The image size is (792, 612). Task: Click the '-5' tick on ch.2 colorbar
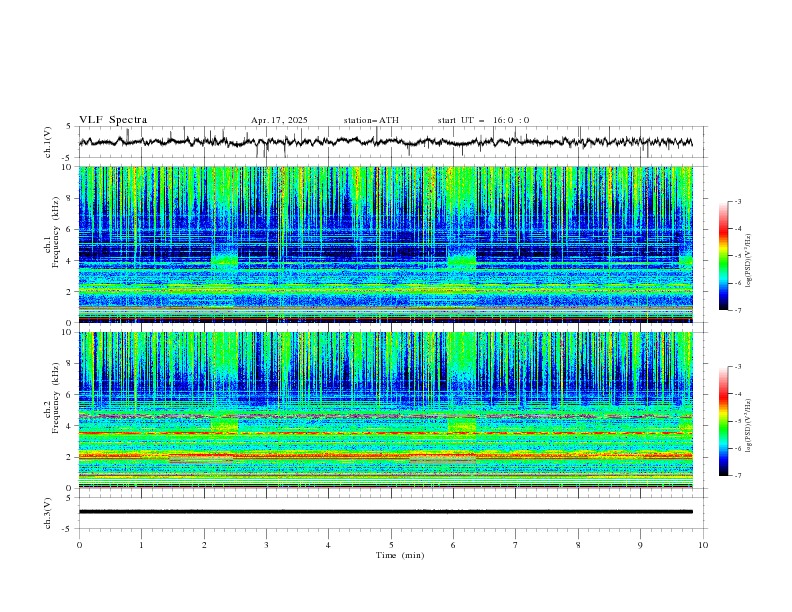(x=737, y=421)
